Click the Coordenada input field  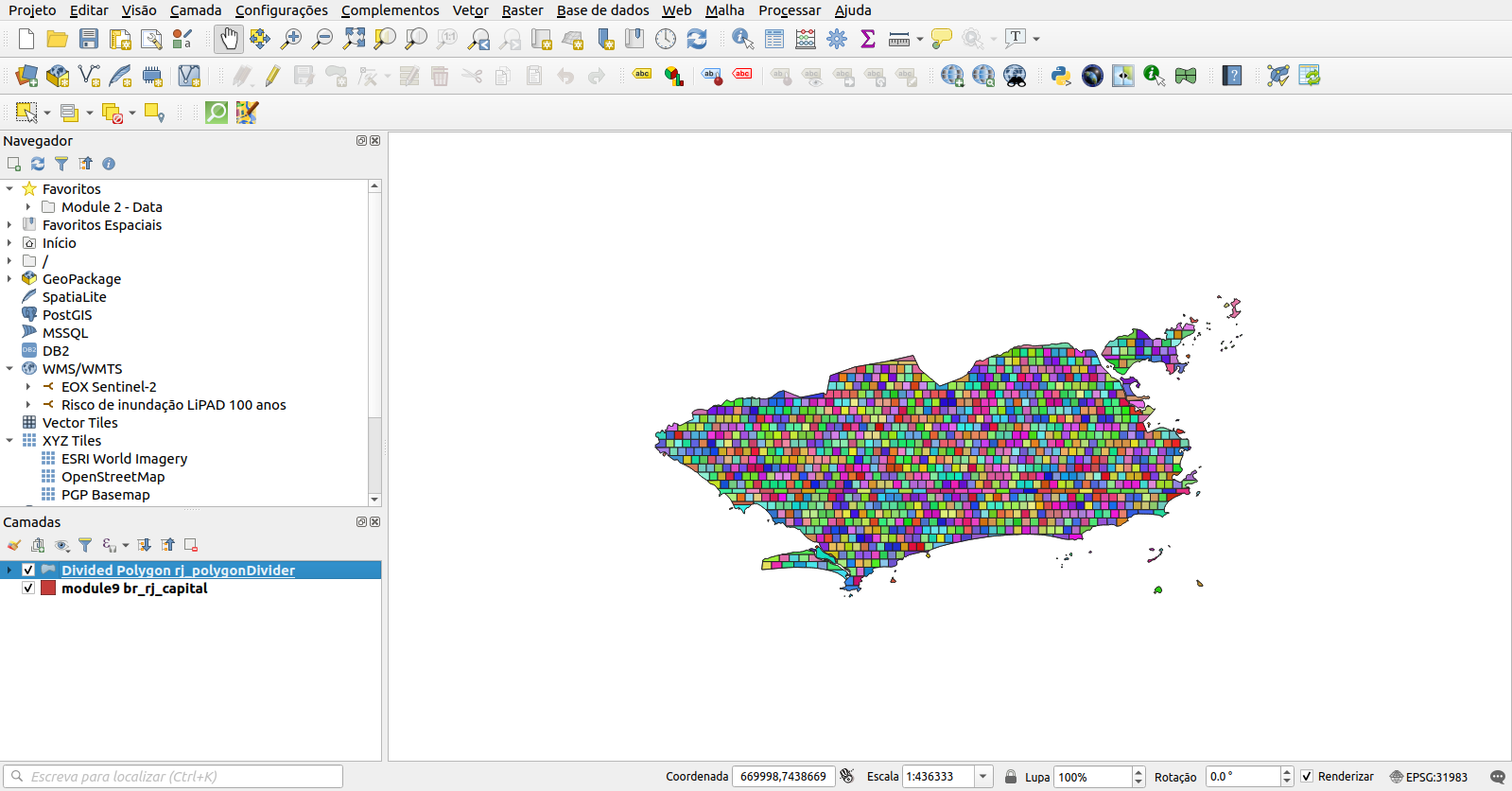click(x=784, y=777)
